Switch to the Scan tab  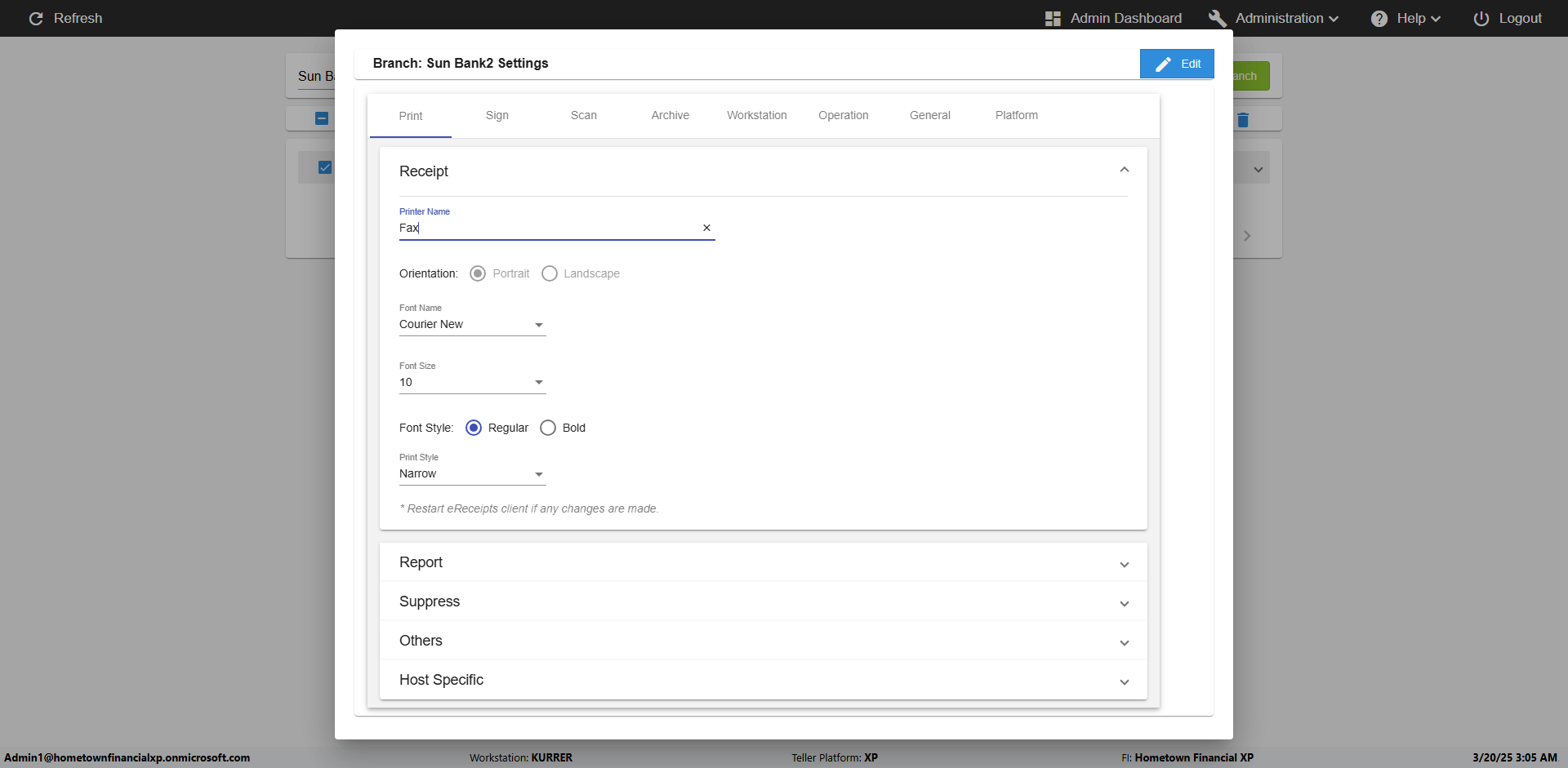coord(583,116)
